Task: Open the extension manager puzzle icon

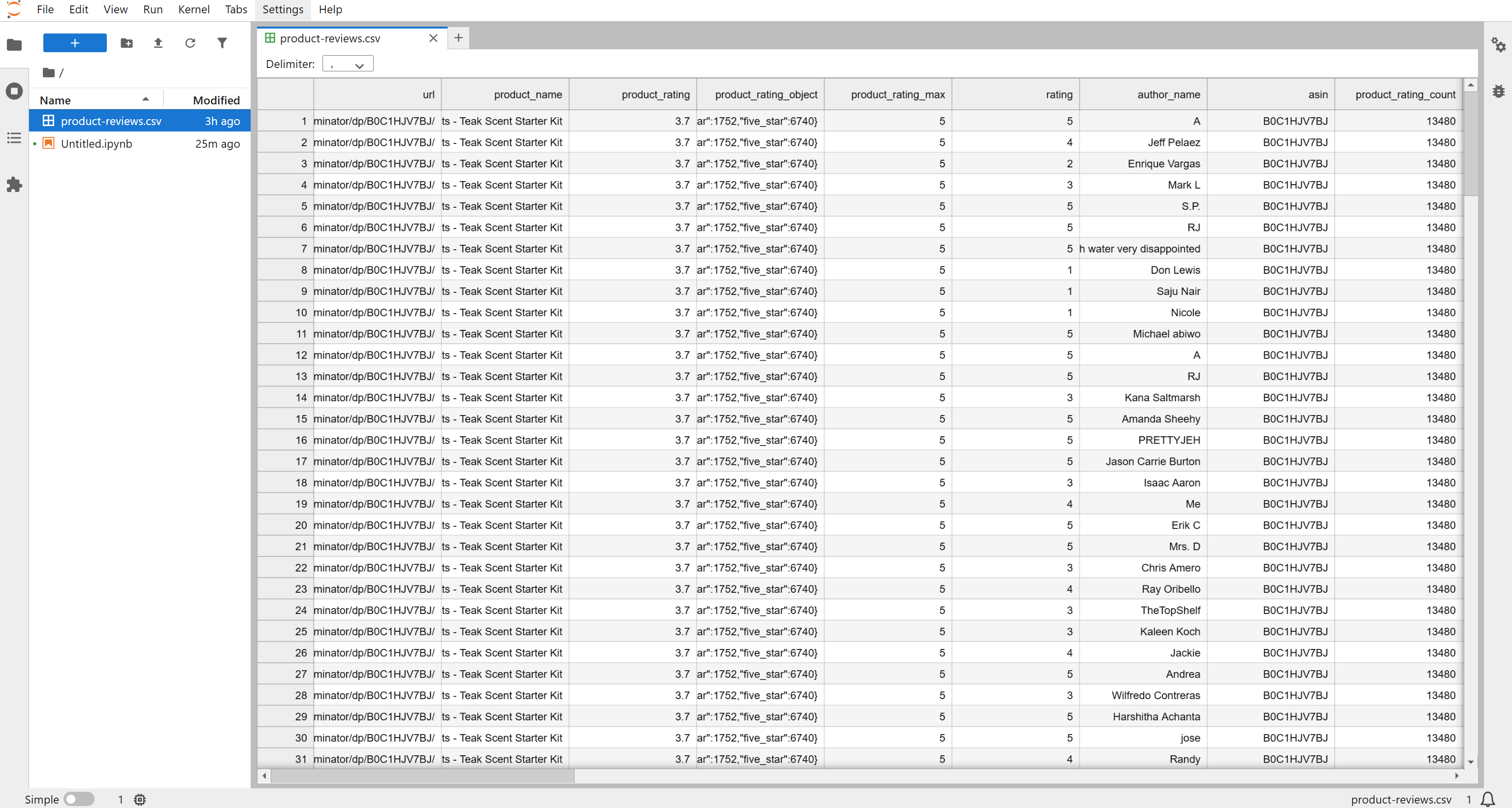Action: point(14,184)
